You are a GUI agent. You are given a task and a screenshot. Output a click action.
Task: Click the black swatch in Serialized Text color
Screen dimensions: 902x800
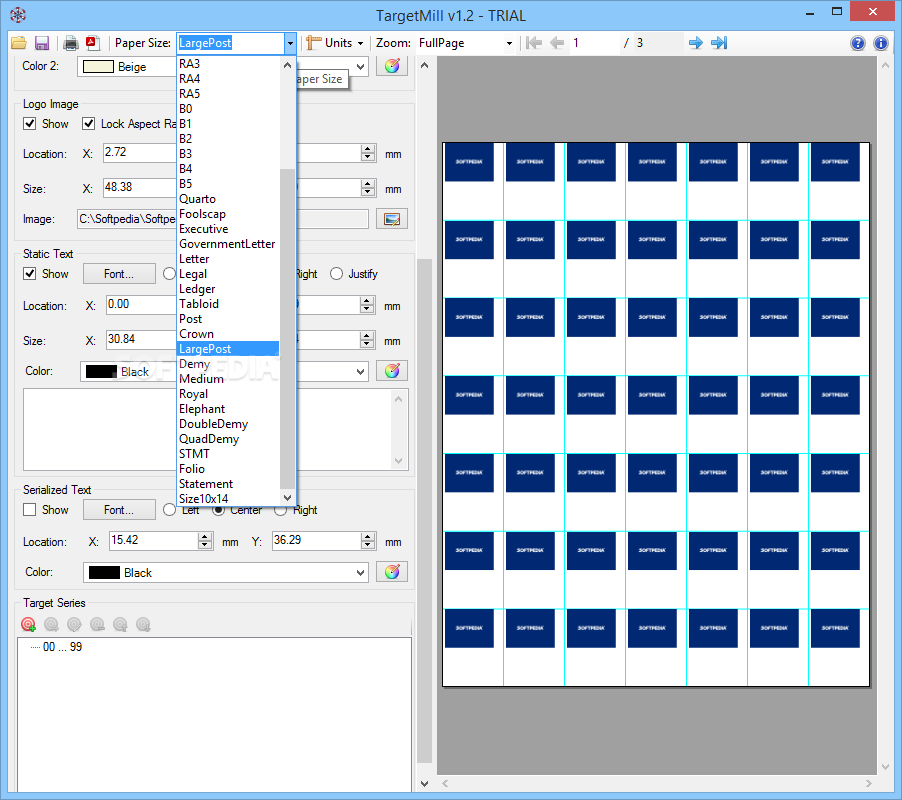(104, 572)
